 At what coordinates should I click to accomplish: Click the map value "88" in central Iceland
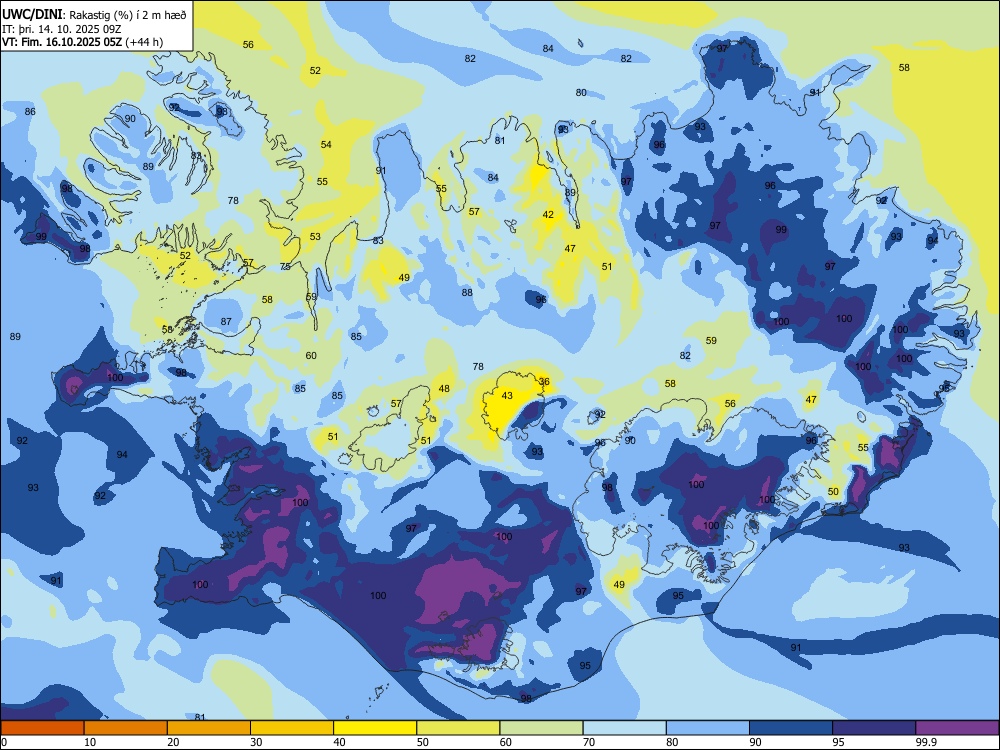pyautogui.click(x=467, y=292)
